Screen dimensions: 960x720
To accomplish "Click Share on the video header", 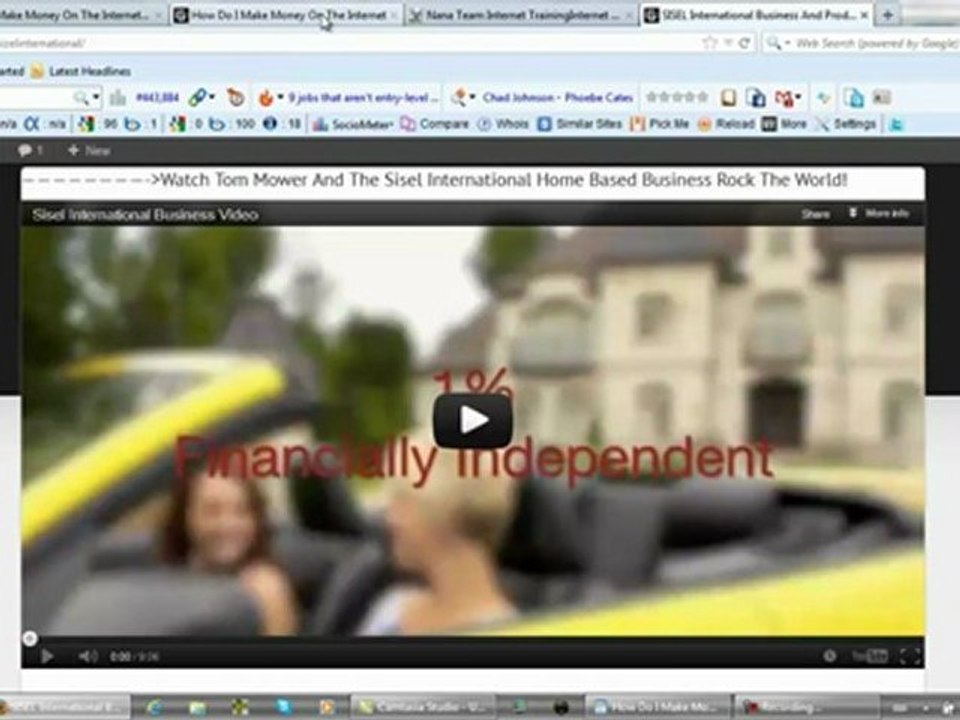I will pos(816,214).
